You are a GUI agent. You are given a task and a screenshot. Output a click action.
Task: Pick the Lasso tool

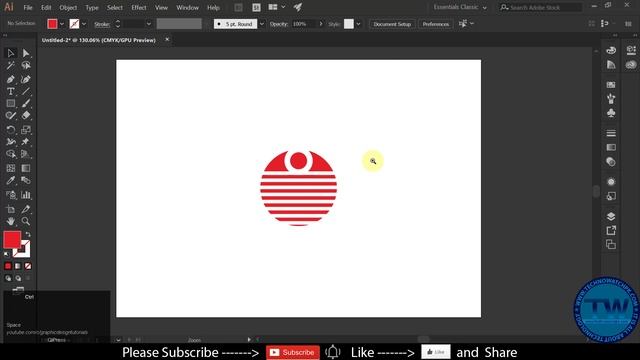(26, 65)
